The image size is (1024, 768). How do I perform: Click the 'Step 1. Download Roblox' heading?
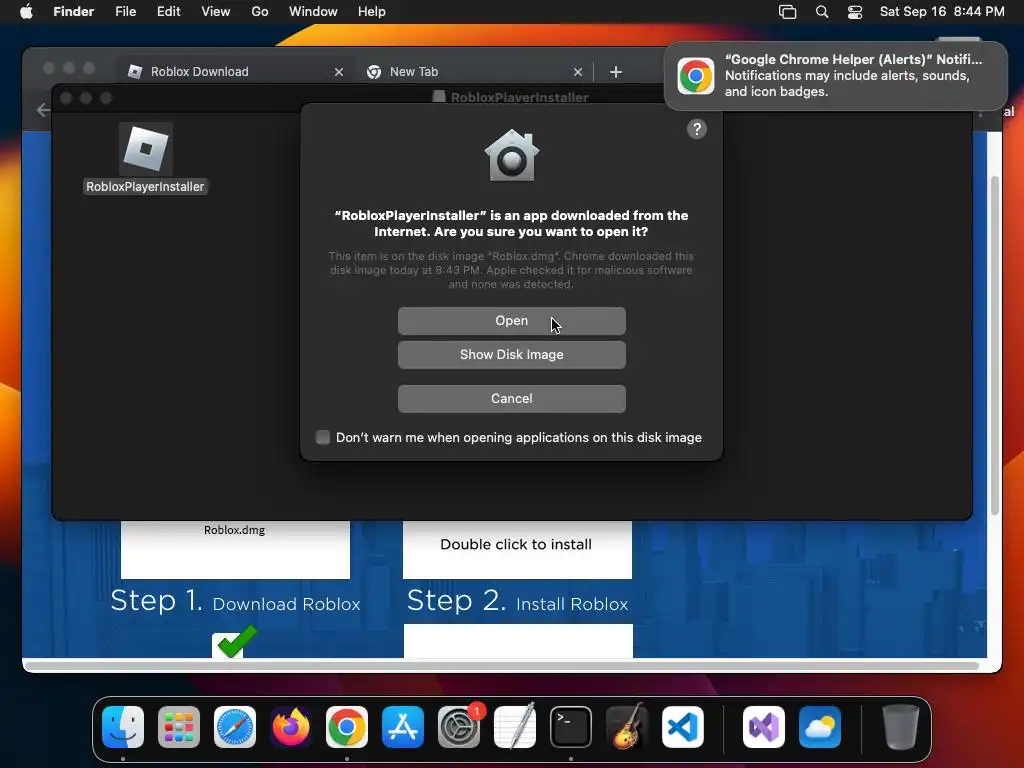(235, 601)
